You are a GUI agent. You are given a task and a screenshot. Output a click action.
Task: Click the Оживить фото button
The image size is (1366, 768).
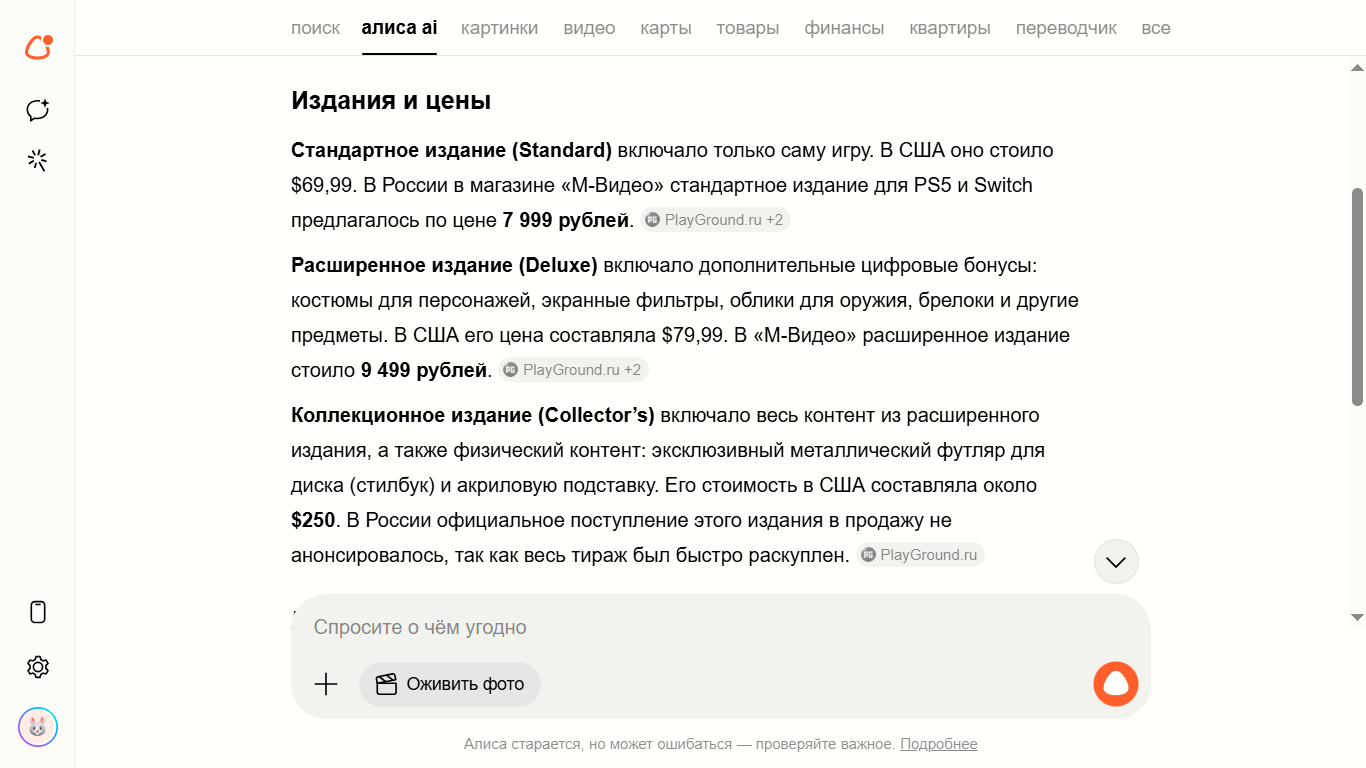coord(450,684)
